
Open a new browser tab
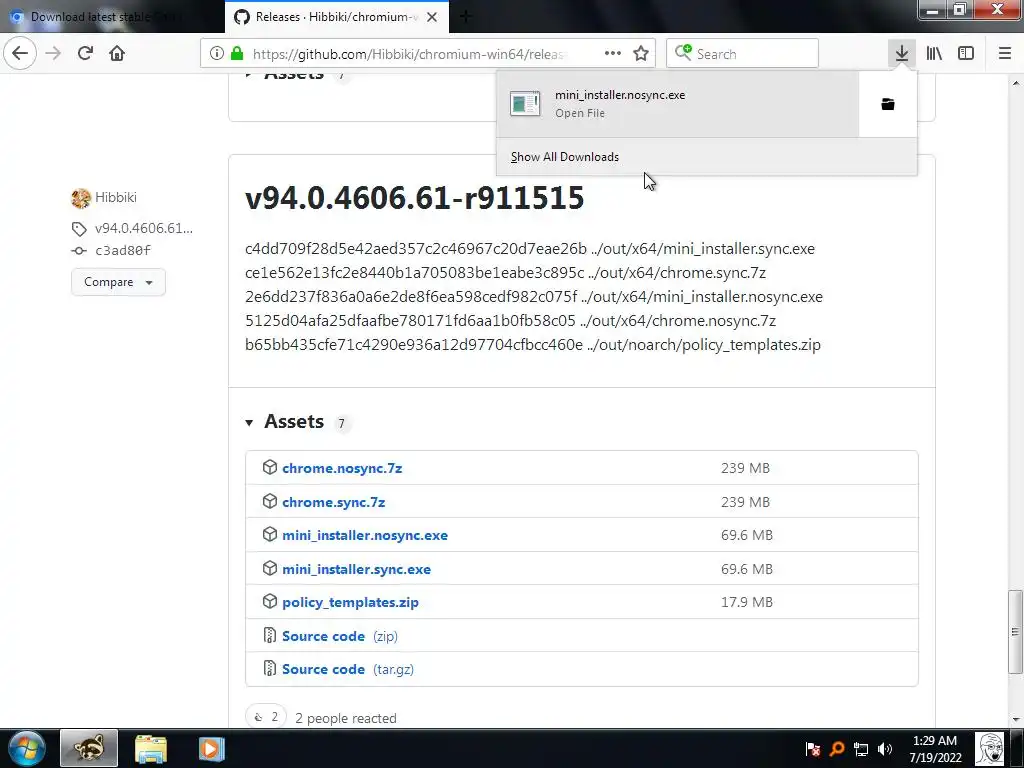466,17
